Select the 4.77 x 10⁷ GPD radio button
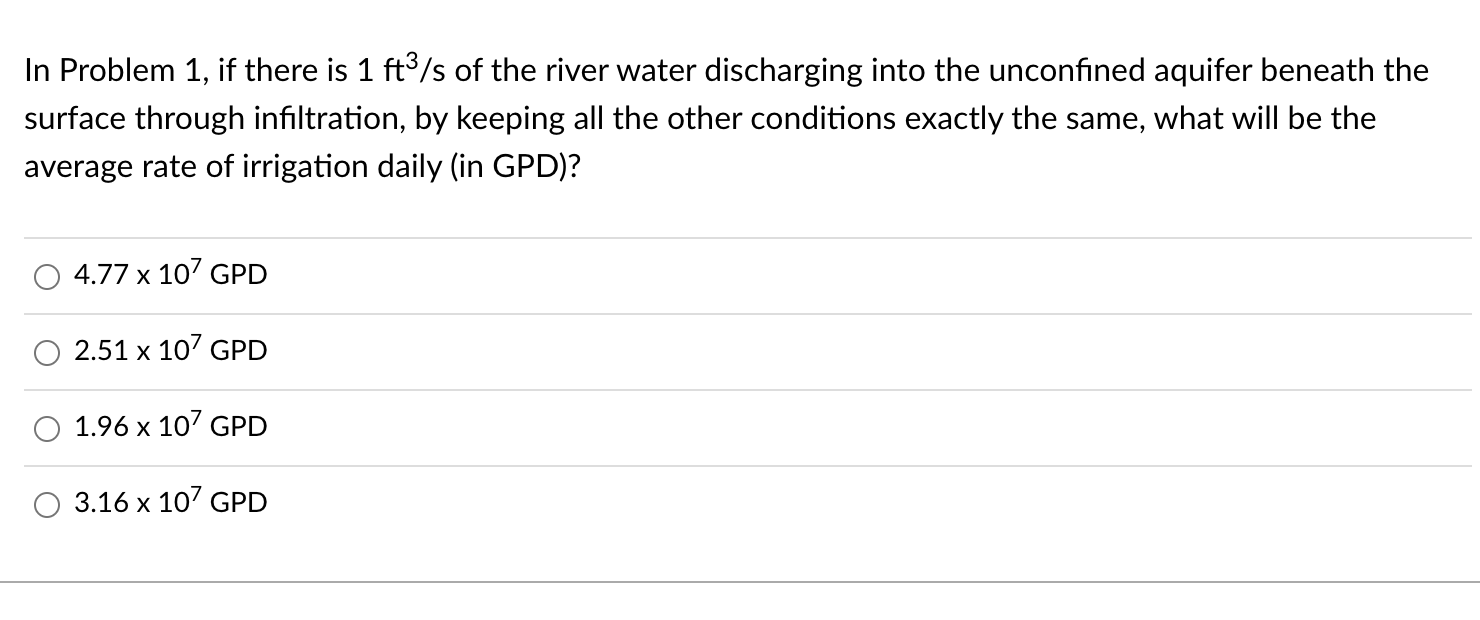Viewport: 1480px width, 620px height. coord(46,277)
